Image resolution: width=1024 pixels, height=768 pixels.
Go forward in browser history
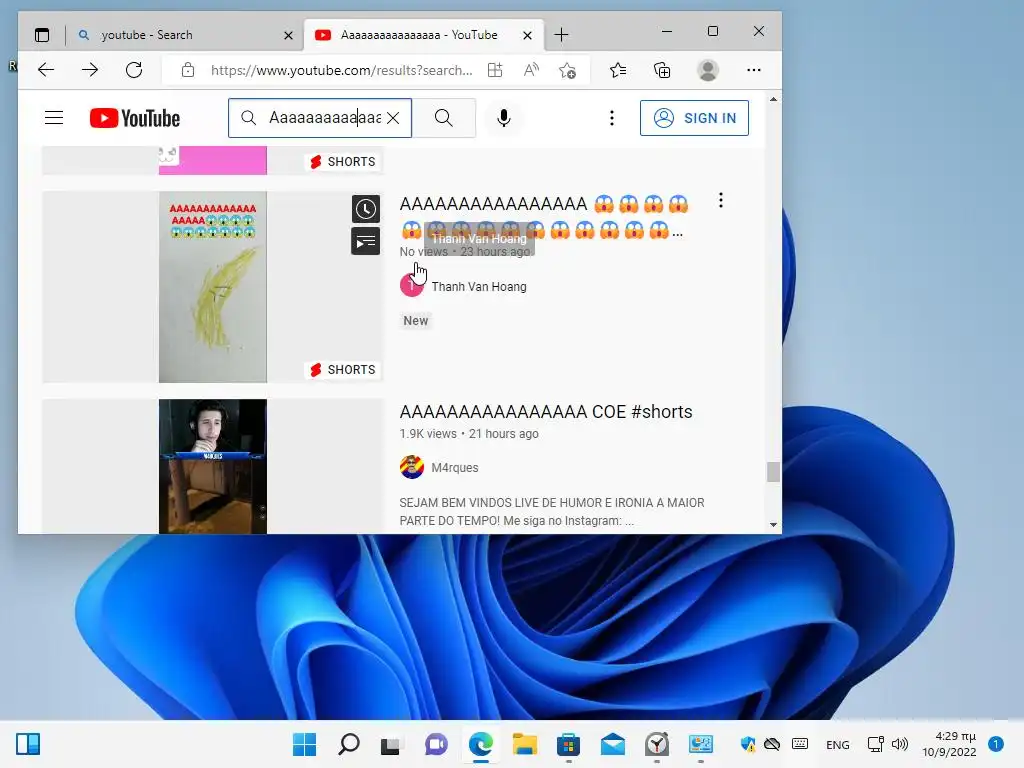coord(90,70)
